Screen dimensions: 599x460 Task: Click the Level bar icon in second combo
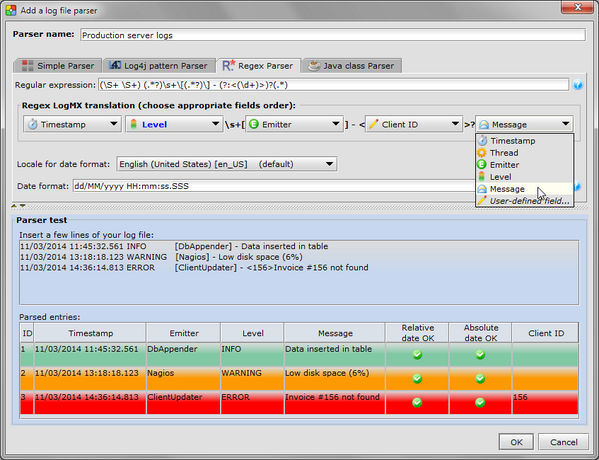[133, 124]
